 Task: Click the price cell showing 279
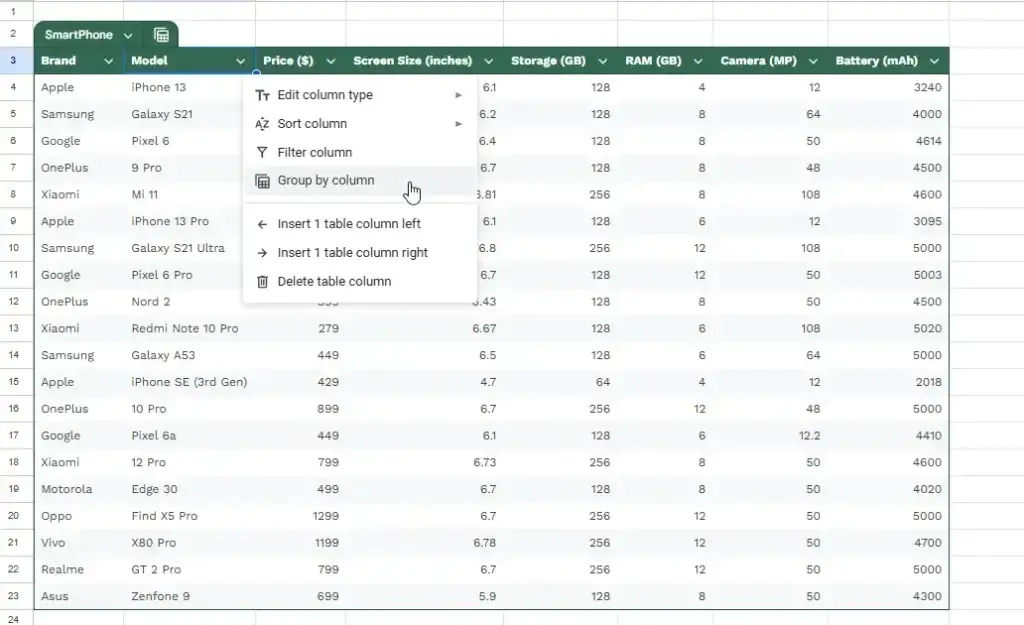pos(300,329)
